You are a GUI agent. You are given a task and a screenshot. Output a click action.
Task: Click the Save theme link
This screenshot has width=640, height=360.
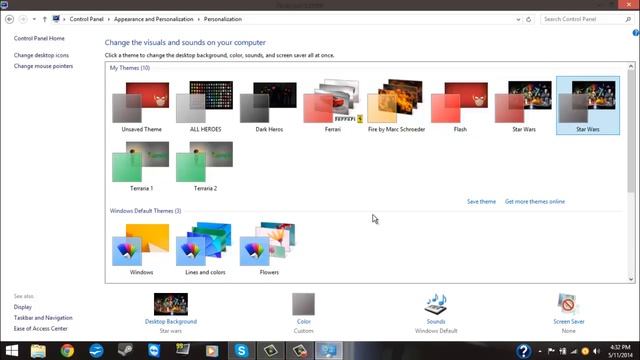[481, 202]
